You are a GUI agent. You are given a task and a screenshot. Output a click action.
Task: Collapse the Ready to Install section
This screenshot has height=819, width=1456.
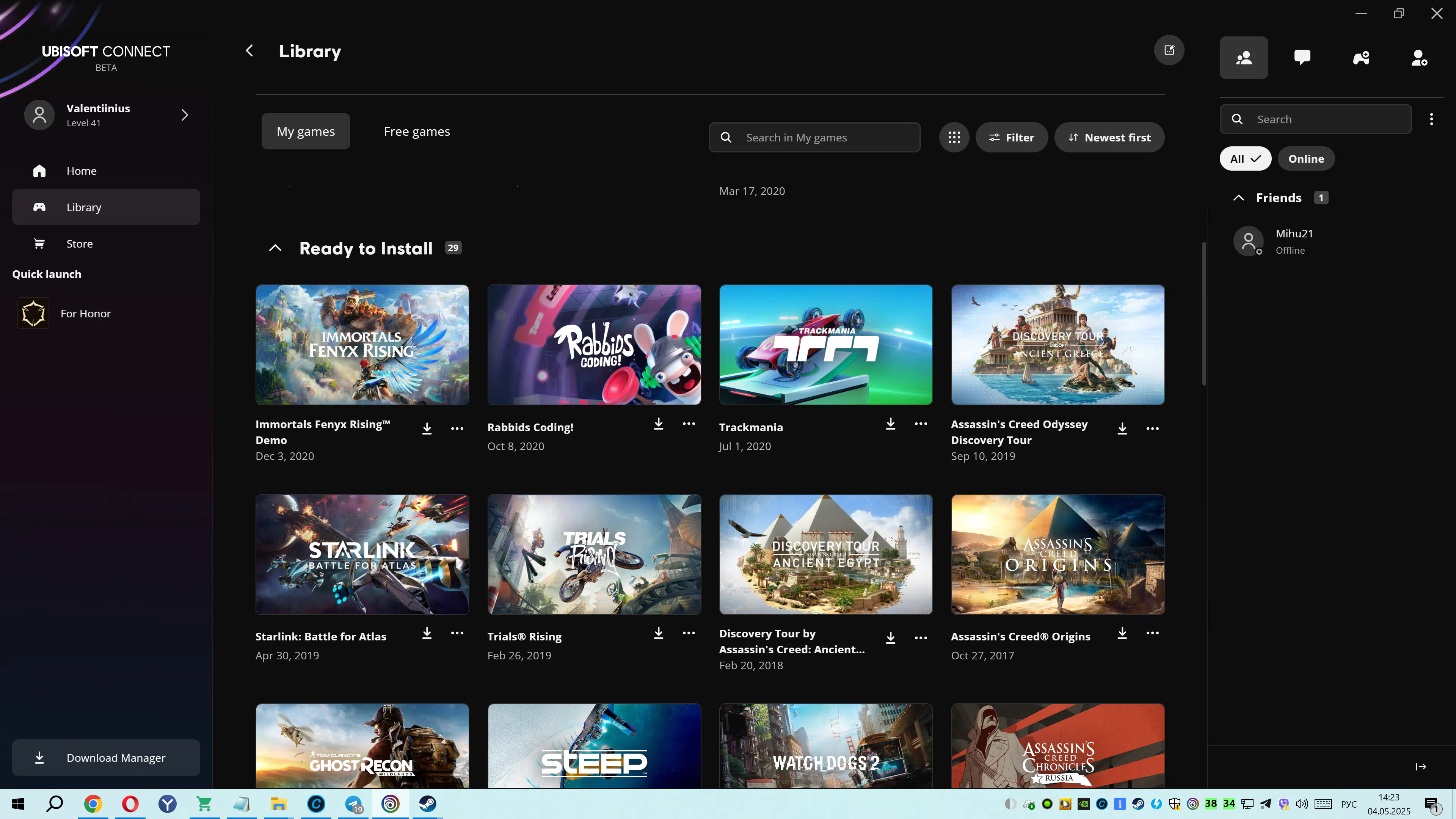(275, 248)
